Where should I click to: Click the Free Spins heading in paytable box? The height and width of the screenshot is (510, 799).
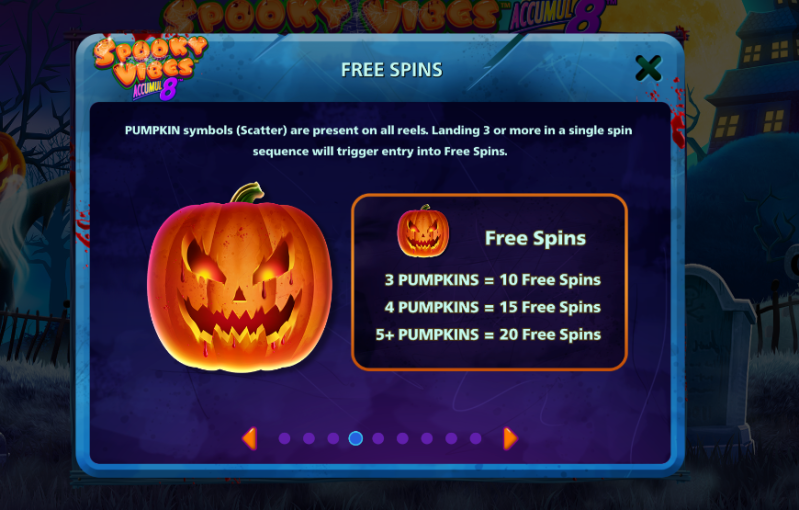(x=535, y=238)
